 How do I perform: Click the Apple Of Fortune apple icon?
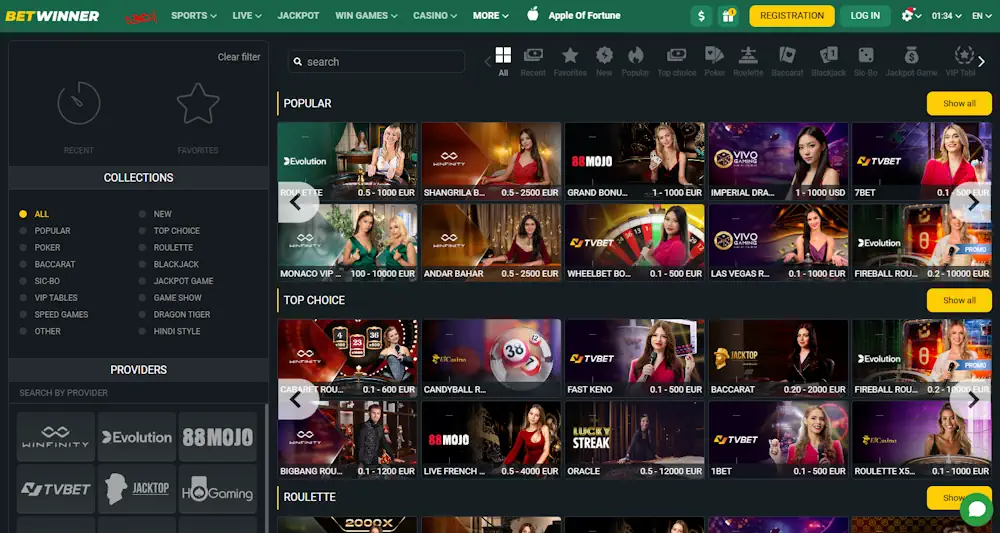pyautogui.click(x=533, y=13)
